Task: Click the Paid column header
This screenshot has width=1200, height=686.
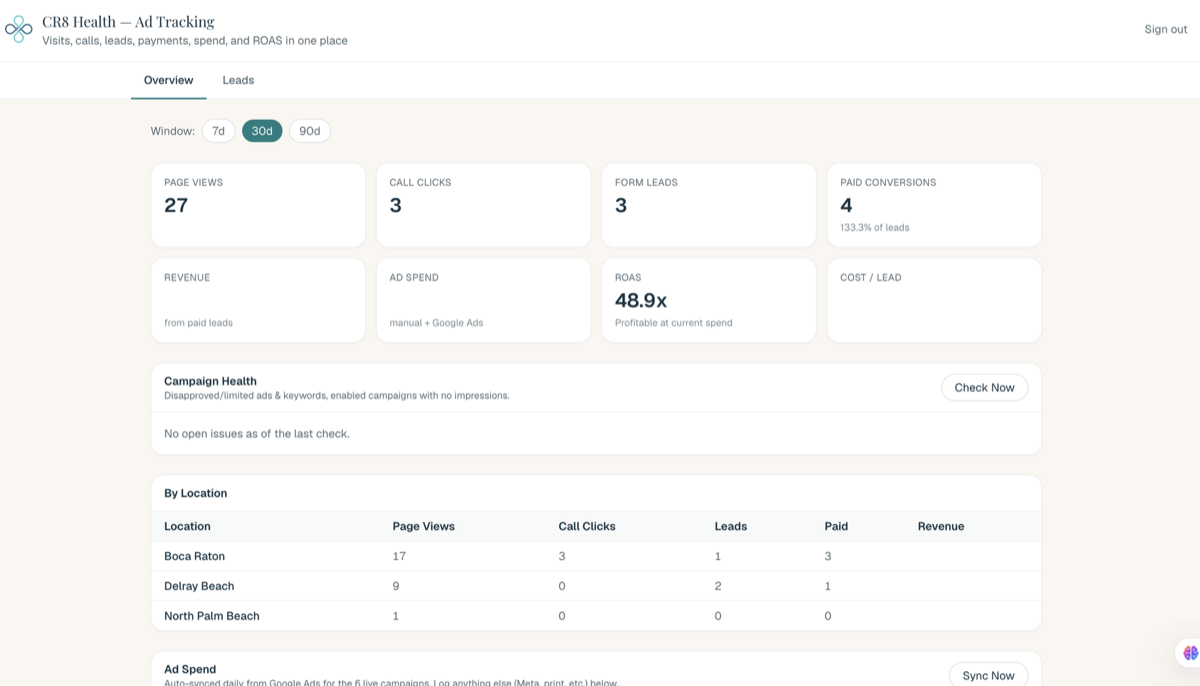Action: (x=836, y=526)
